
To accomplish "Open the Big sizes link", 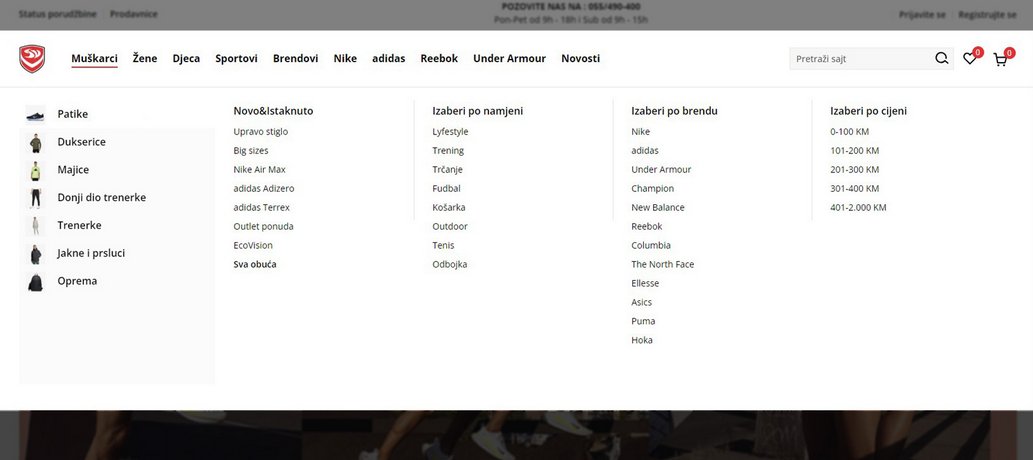I will coord(251,151).
